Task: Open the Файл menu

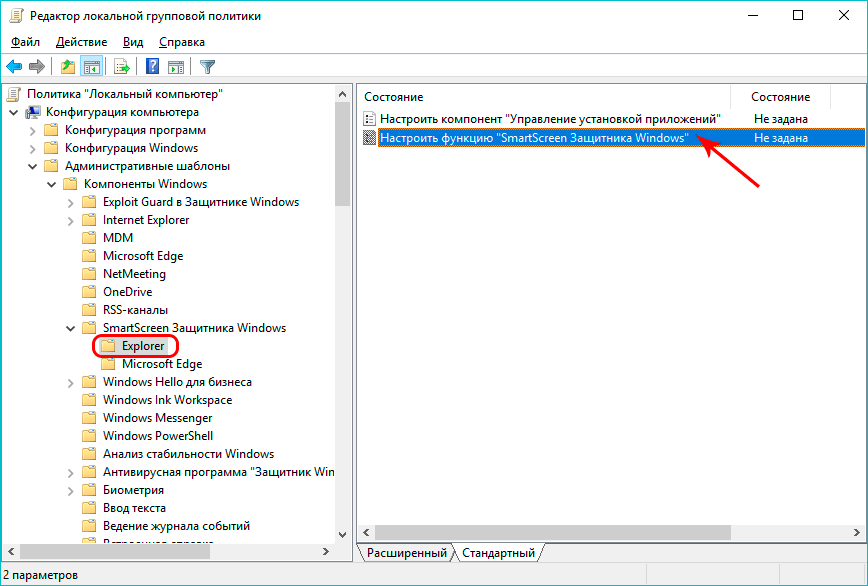Action: click(x=25, y=42)
